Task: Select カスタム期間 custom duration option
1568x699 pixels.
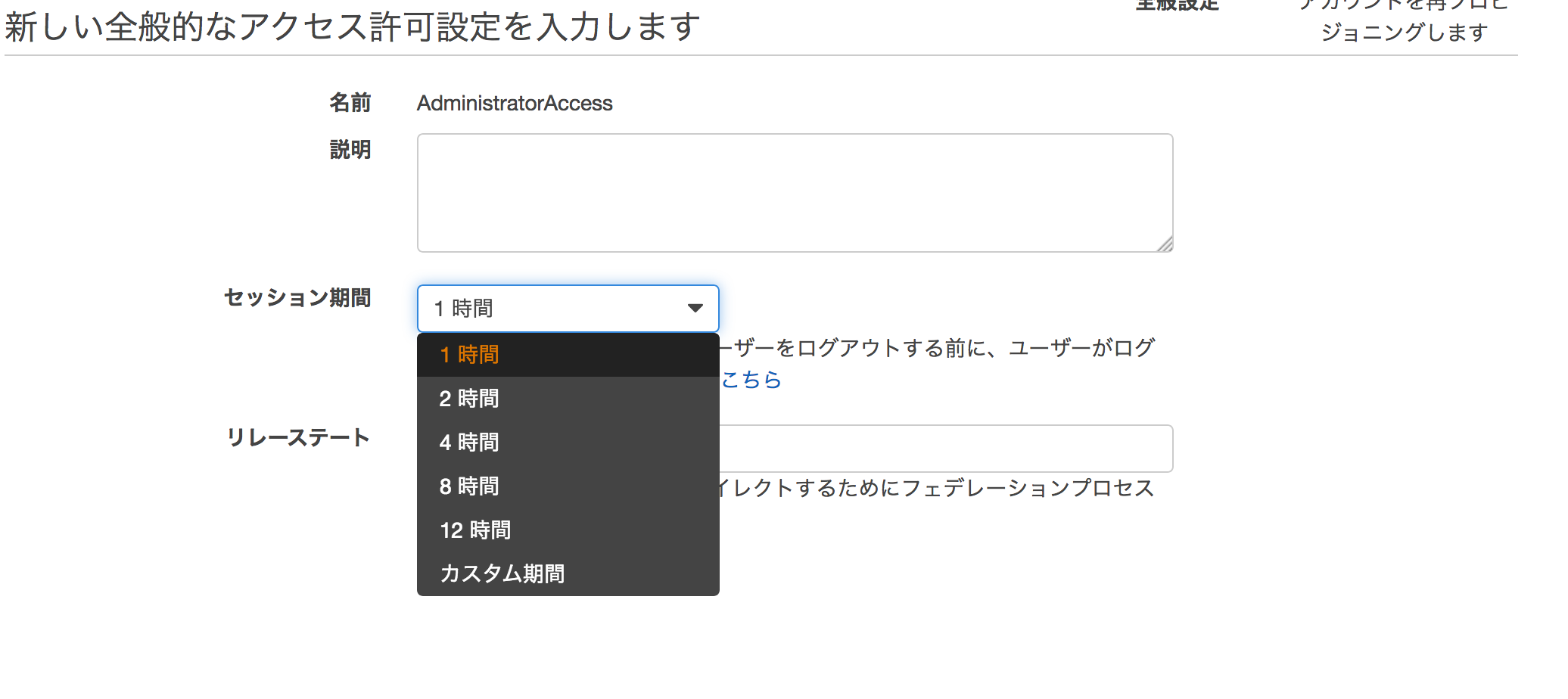Action: [502, 574]
